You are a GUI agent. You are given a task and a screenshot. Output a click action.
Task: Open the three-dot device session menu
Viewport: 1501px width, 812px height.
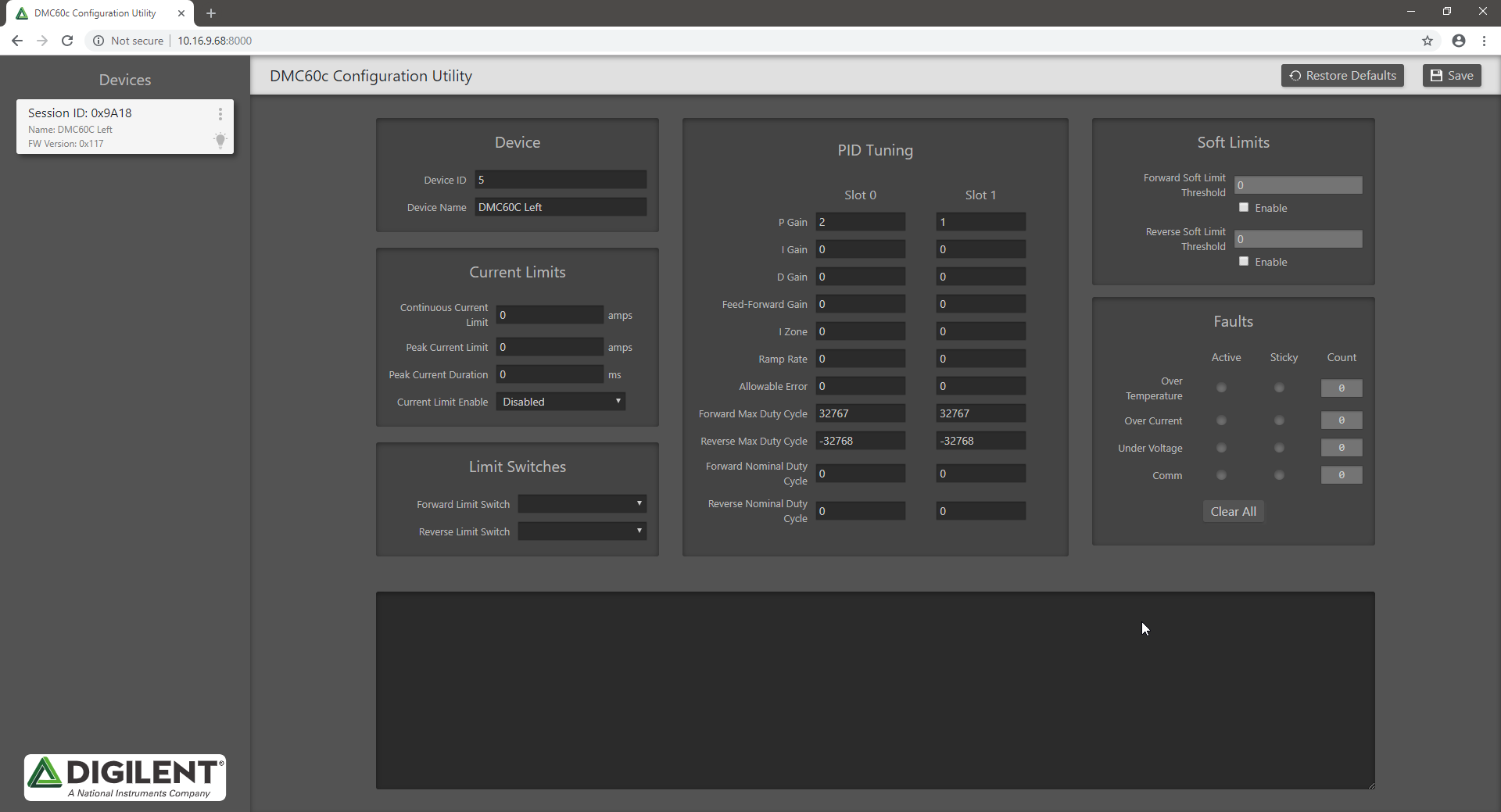tap(220, 114)
